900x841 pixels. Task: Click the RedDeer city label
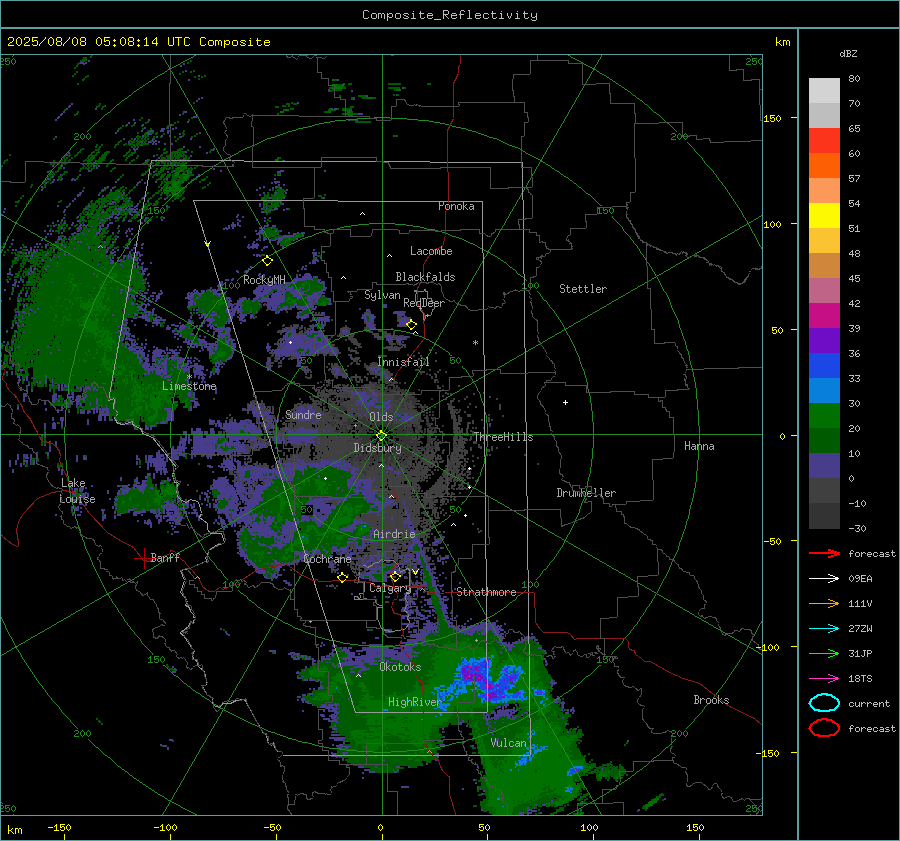click(x=424, y=303)
